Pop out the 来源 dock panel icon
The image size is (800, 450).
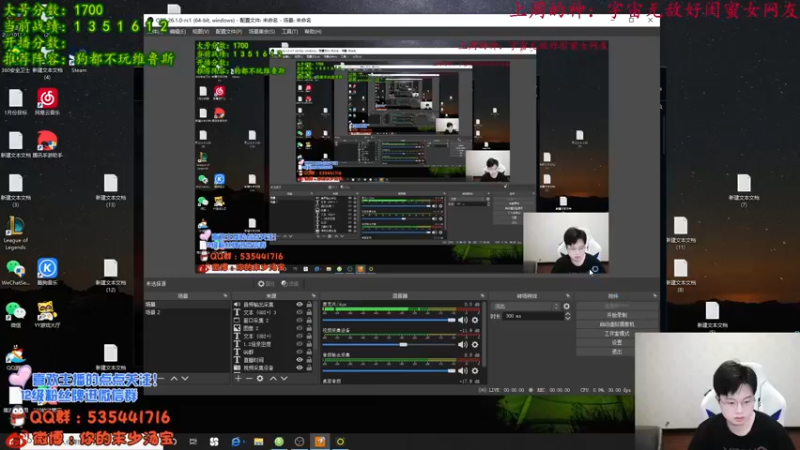(x=313, y=296)
